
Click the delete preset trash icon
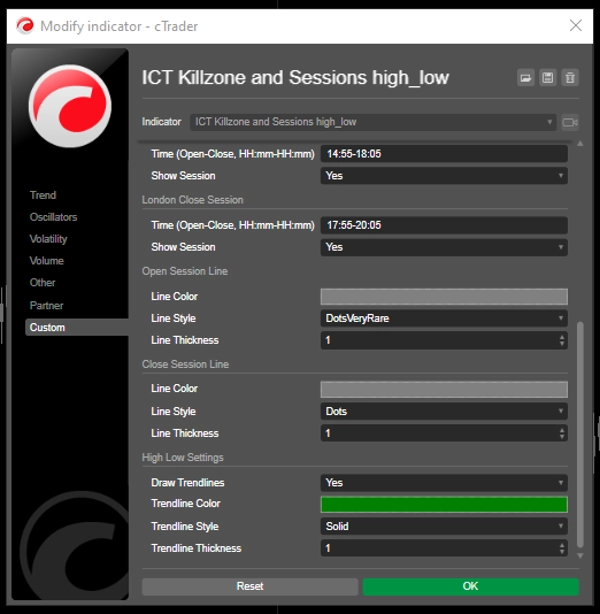570,78
